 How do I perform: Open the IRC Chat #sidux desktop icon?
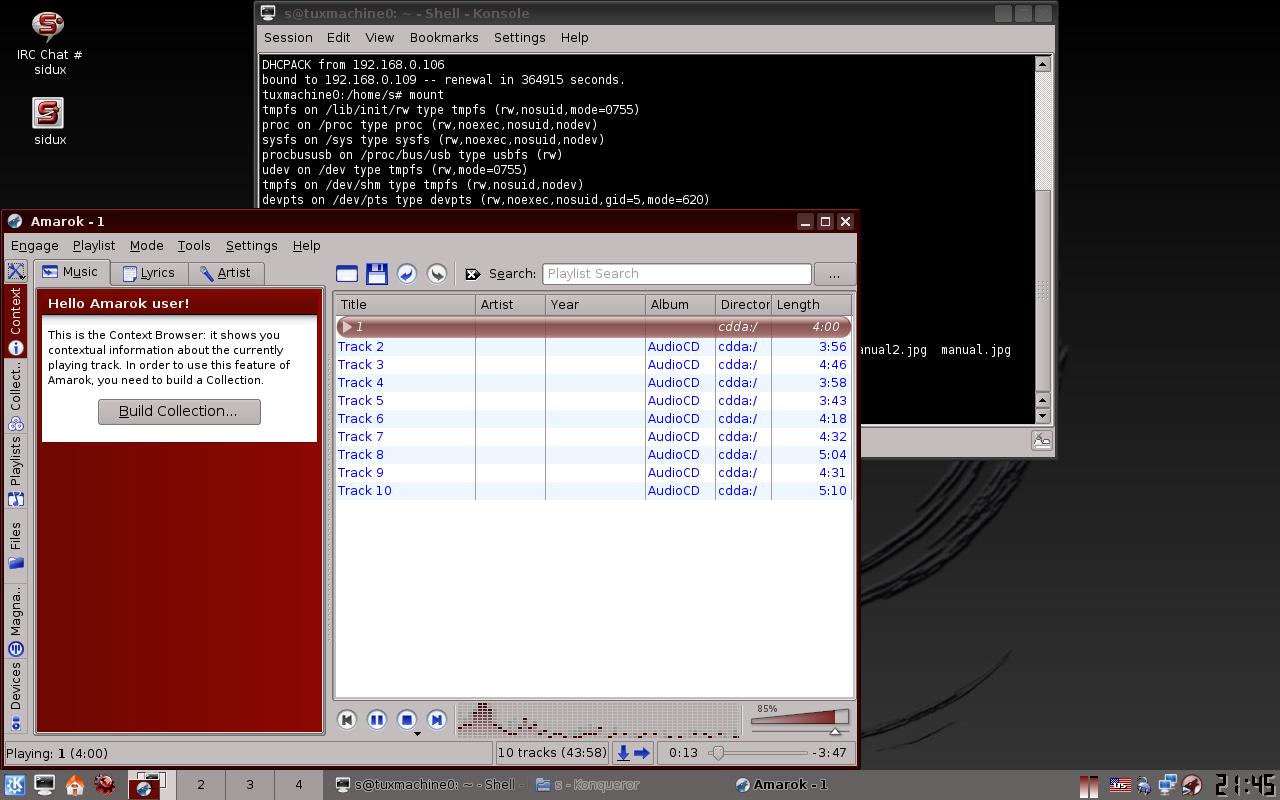(49, 42)
